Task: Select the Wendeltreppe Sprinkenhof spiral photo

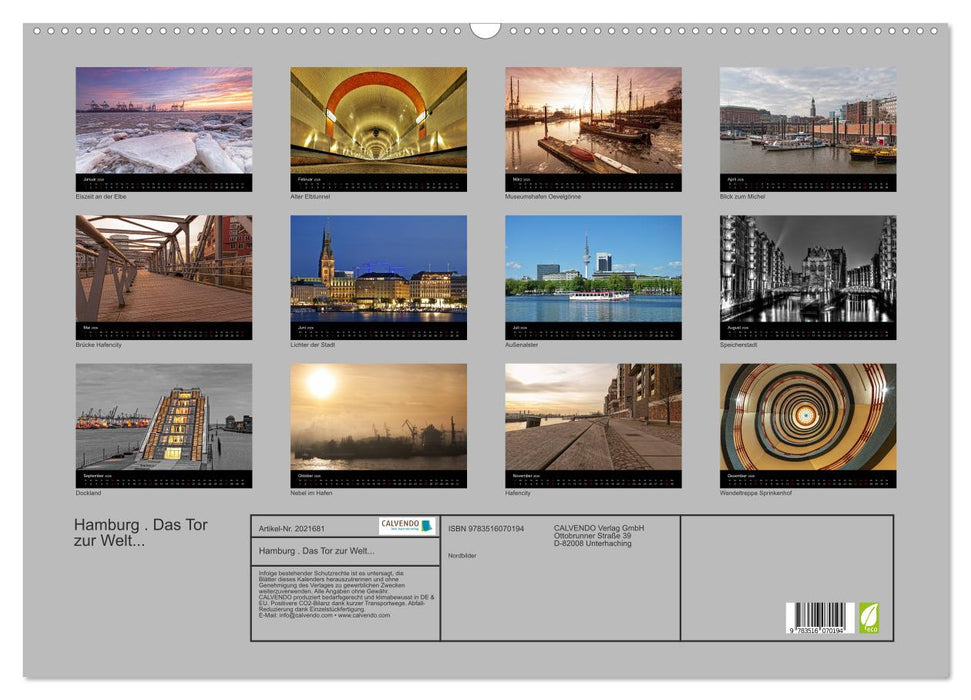Action: pyautogui.click(x=807, y=417)
